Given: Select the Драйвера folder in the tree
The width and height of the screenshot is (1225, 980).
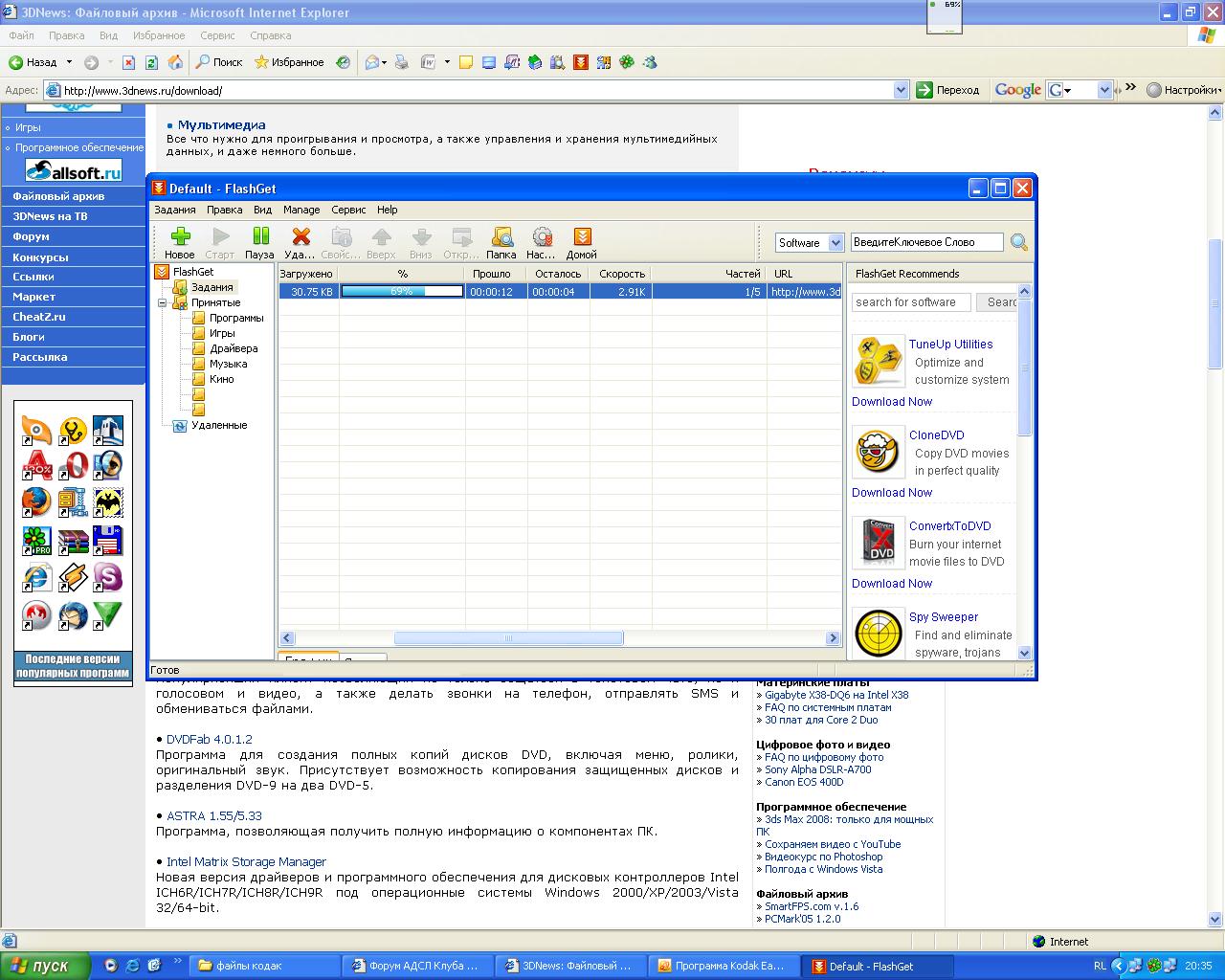Looking at the screenshot, I should click(x=234, y=348).
